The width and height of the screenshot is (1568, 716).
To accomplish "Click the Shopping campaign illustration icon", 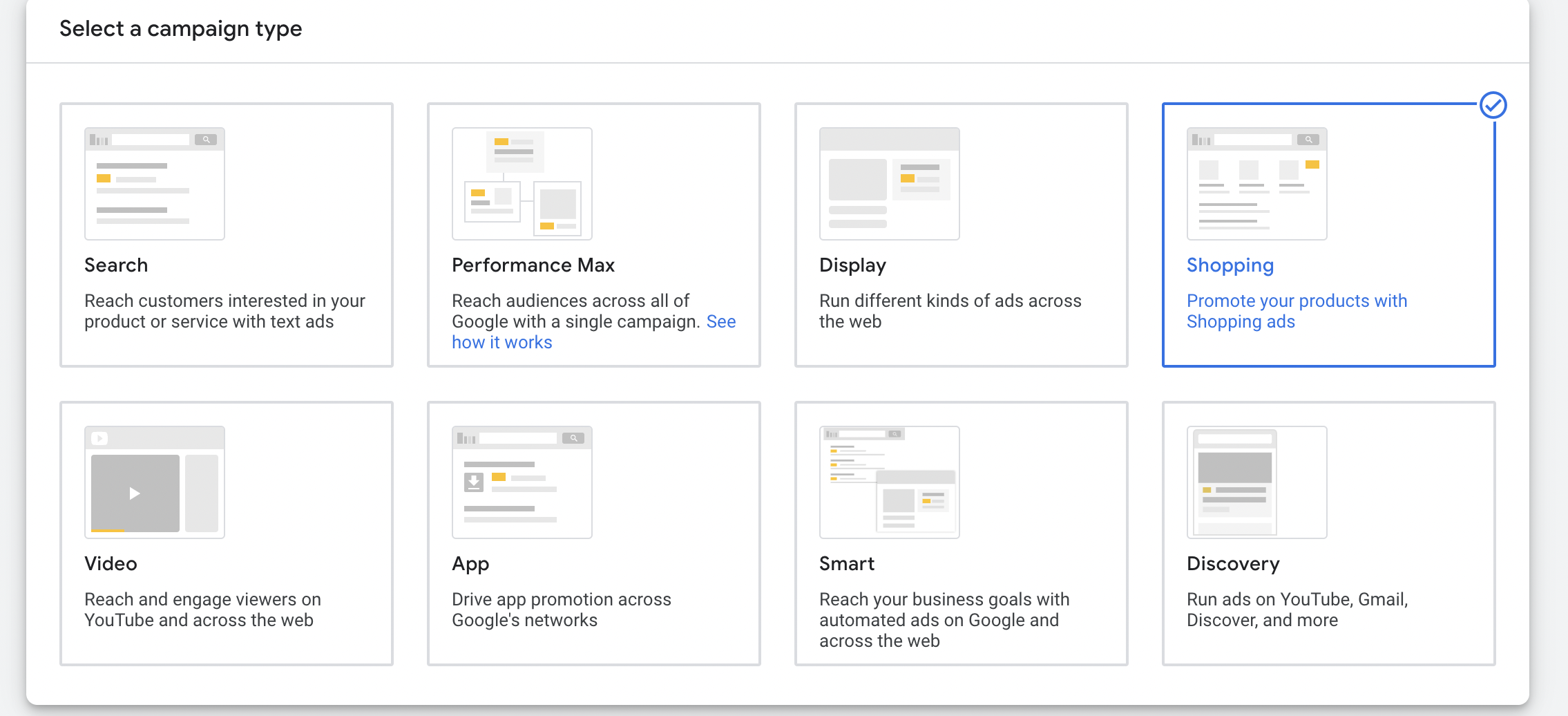I will pos(1257,184).
